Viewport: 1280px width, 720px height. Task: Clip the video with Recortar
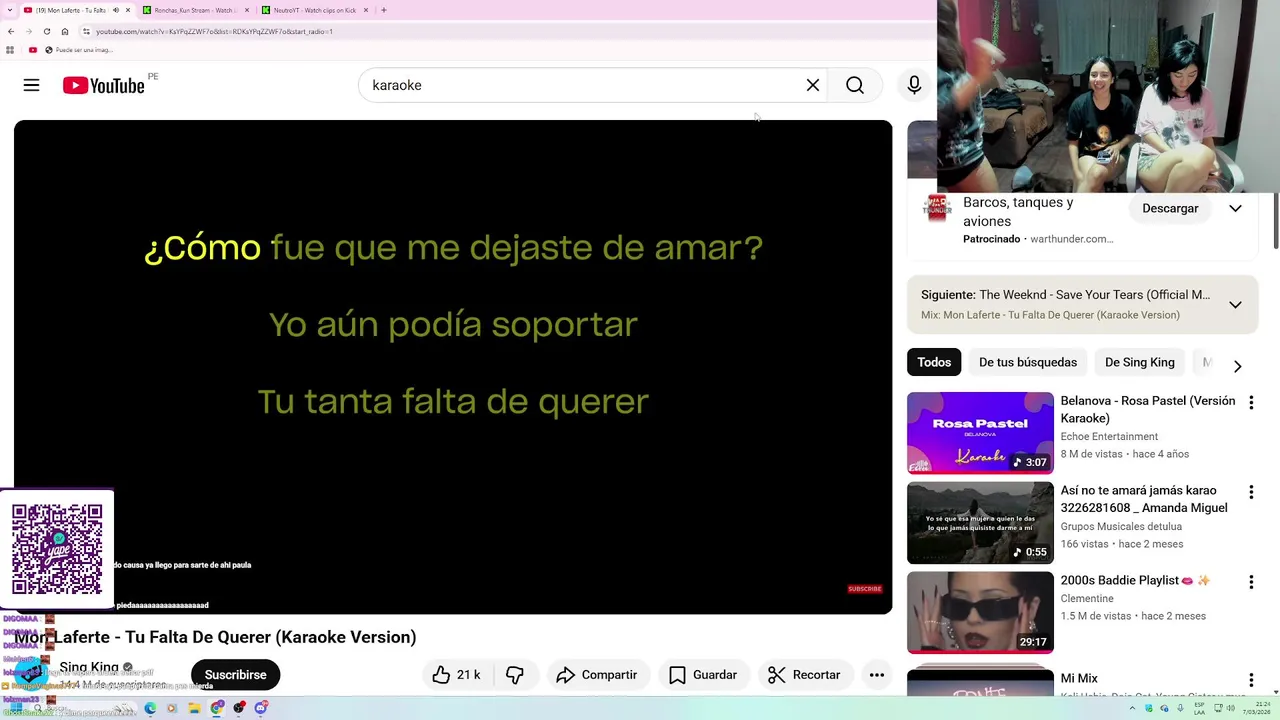[805, 675]
